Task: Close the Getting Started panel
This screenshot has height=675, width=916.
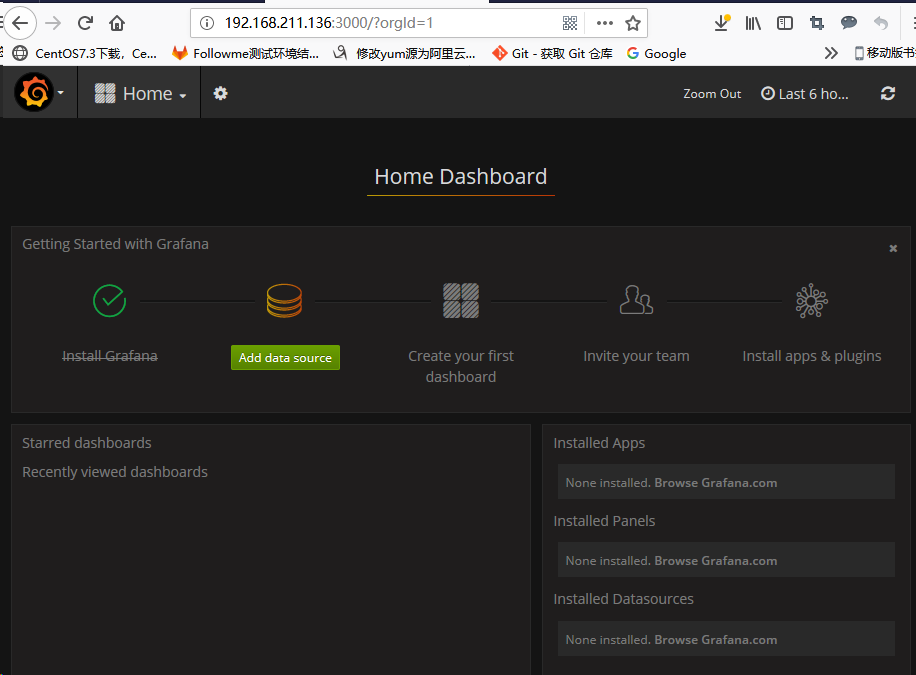Action: click(893, 248)
